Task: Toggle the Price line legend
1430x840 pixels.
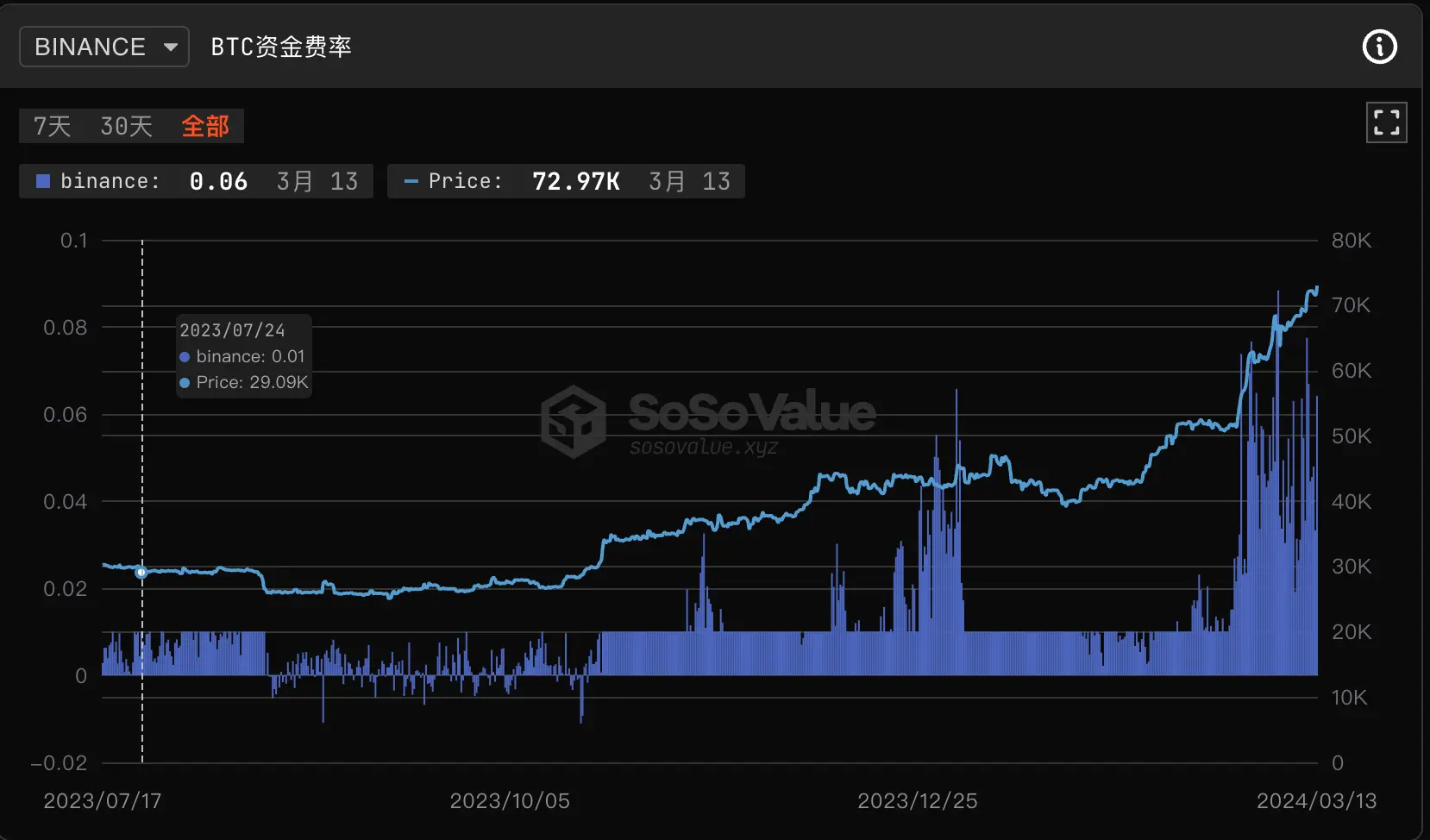Action: 566,181
